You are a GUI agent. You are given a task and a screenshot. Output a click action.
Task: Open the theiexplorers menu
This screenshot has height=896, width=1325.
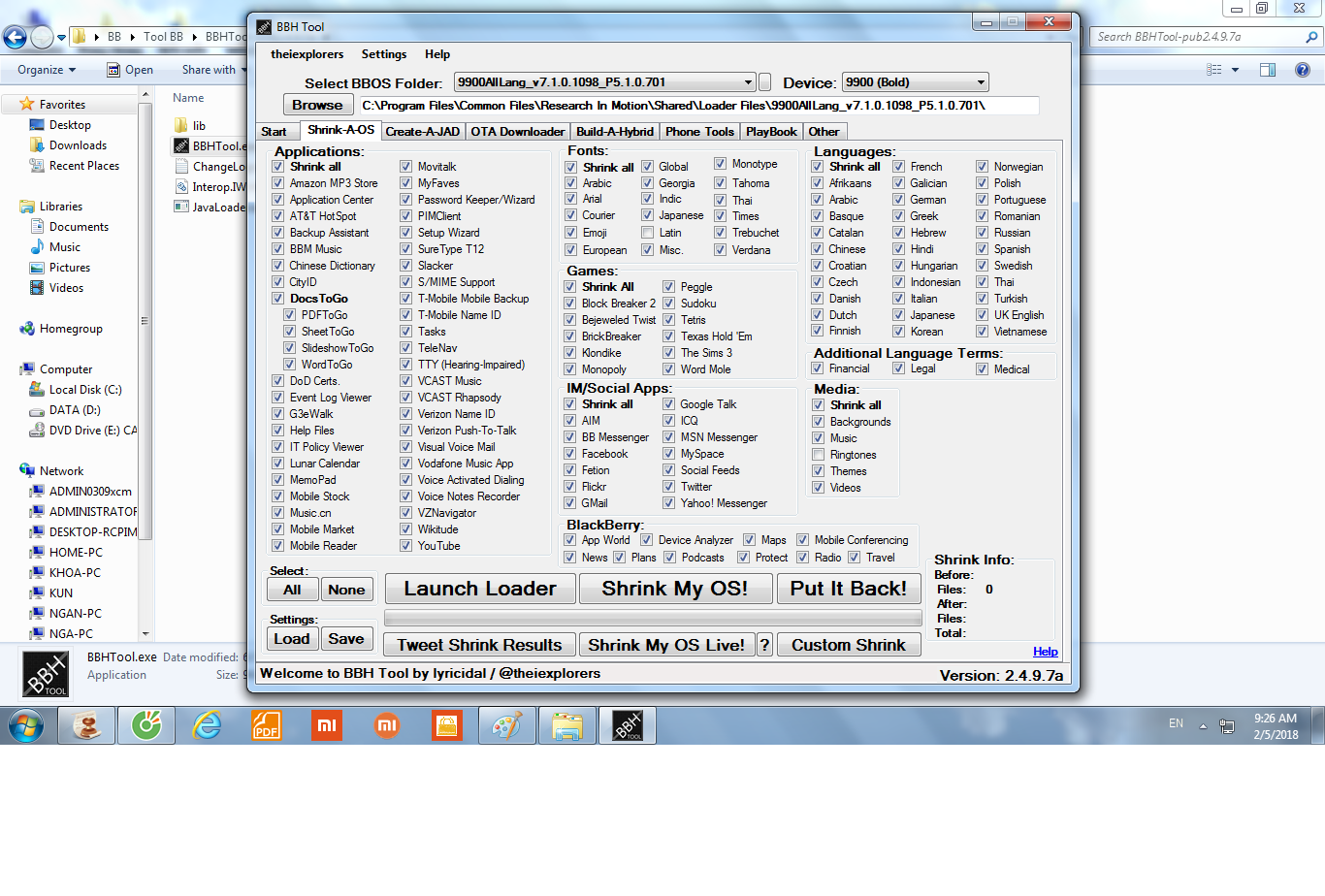coord(307,54)
